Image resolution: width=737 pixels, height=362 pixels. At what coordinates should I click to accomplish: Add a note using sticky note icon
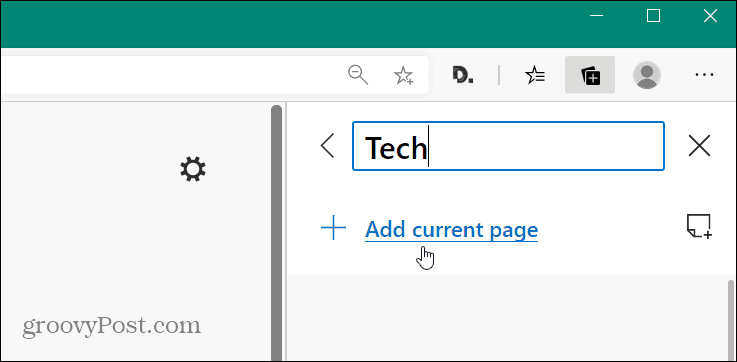[699, 226]
